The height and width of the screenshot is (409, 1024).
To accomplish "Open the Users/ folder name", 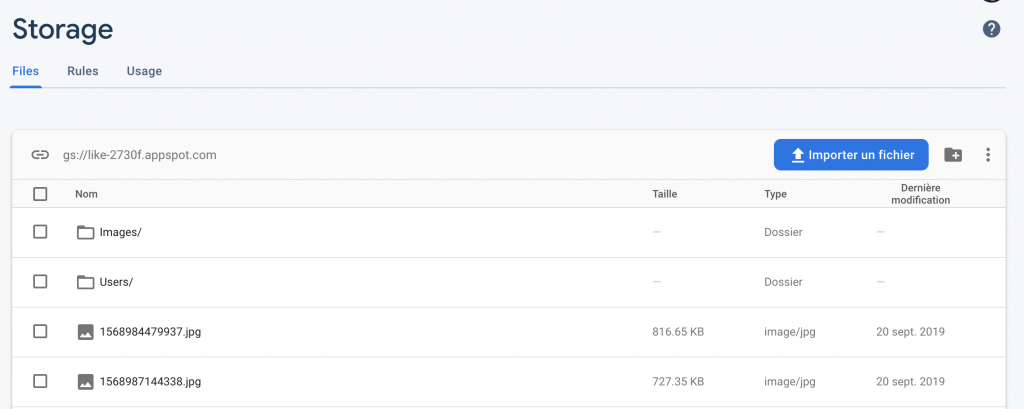I will pos(116,282).
